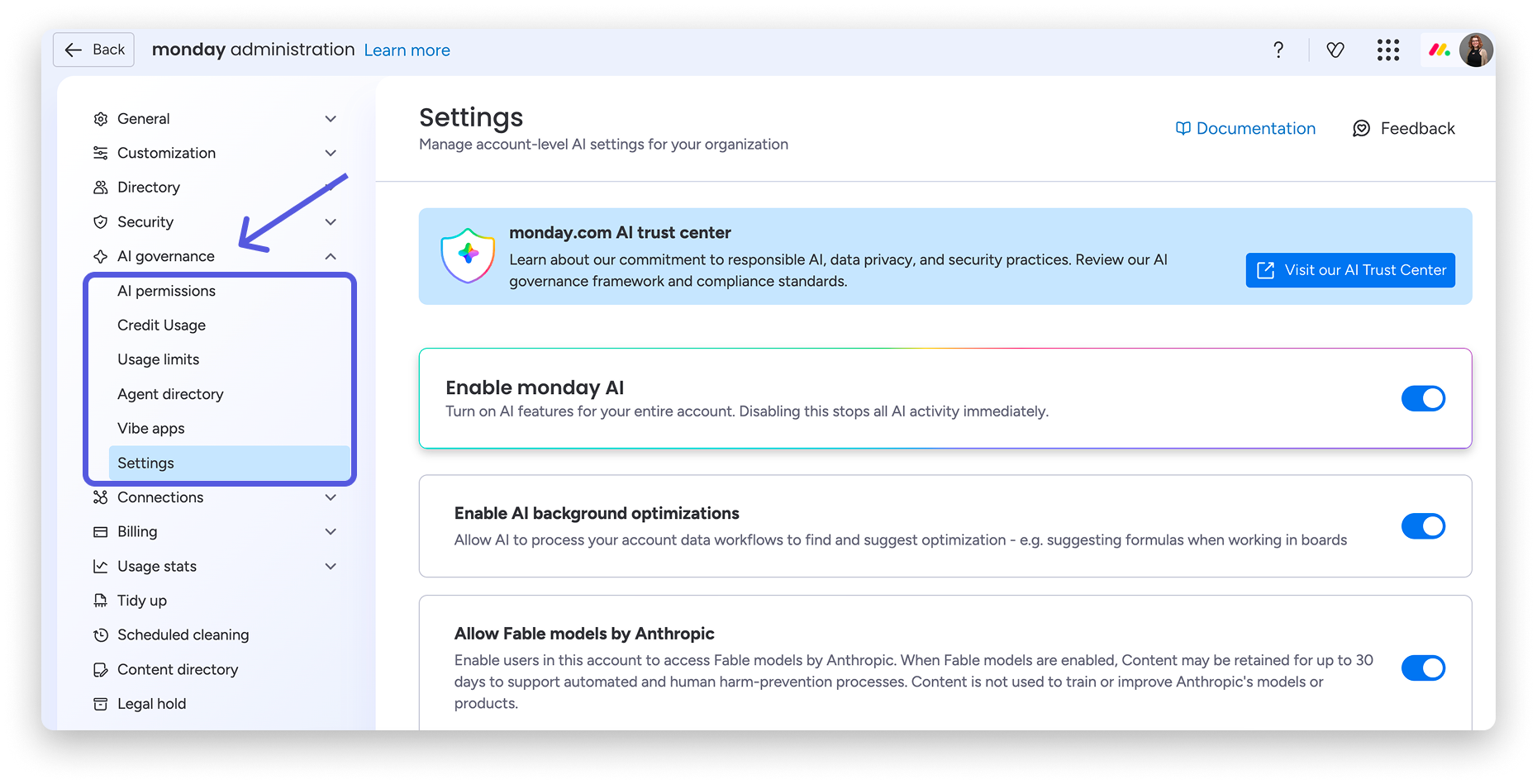Select AI permissions in sidebar
The height and width of the screenshot is (784, 1537).
(166, 291)
